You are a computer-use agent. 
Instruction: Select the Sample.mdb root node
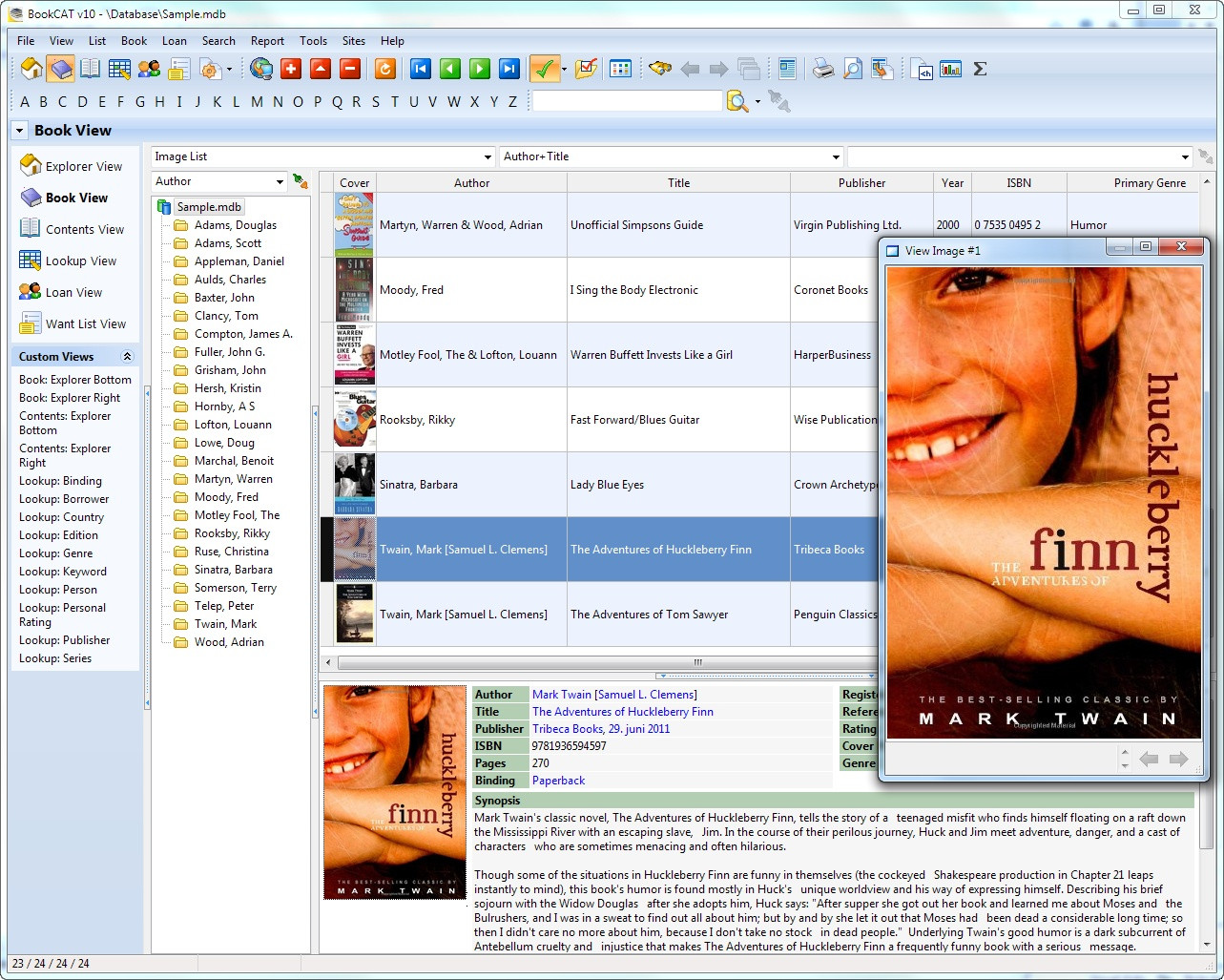[209, 207]
